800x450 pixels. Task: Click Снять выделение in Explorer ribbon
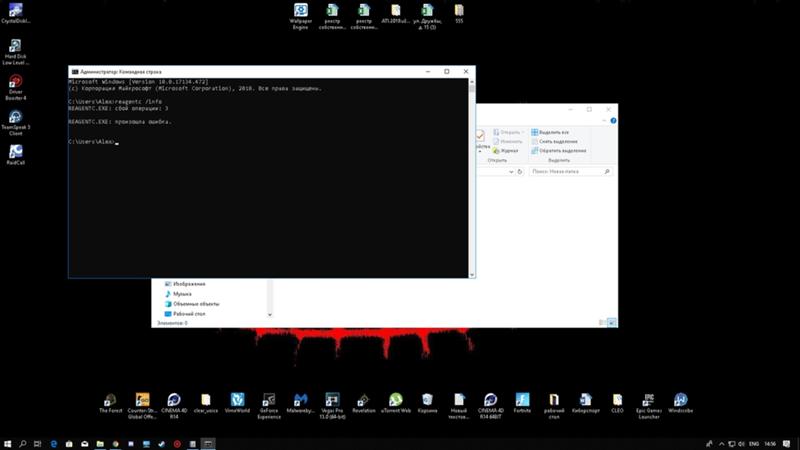point(554,141)
